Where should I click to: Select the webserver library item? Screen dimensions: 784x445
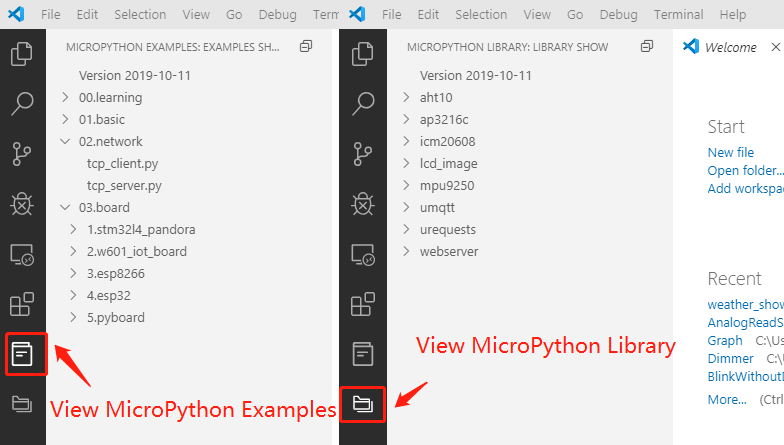click(449, 252)
